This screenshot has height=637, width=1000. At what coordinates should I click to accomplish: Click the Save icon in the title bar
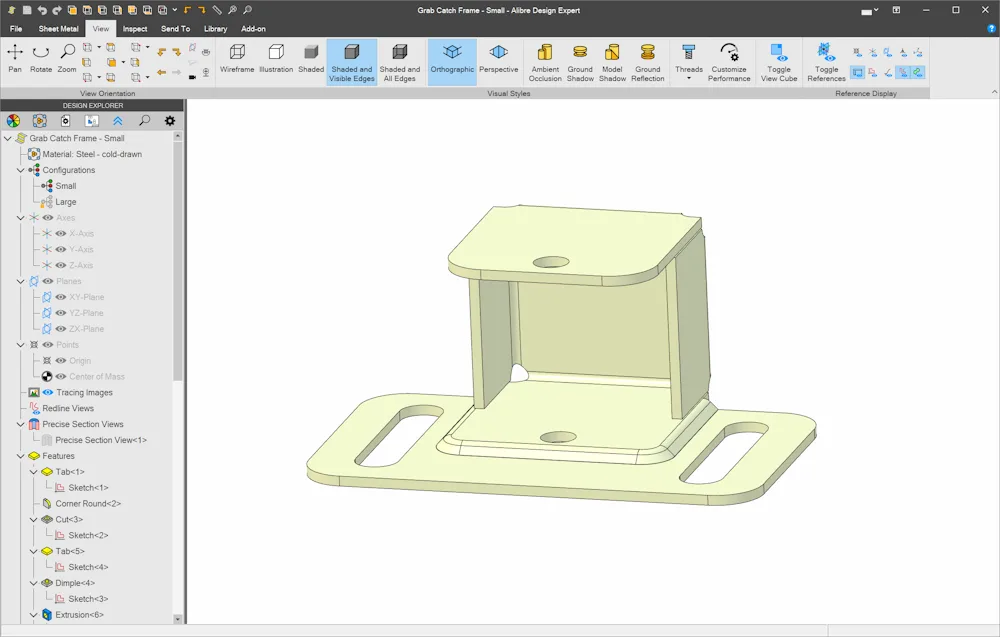pyautogui.click(x=27, y=10)
